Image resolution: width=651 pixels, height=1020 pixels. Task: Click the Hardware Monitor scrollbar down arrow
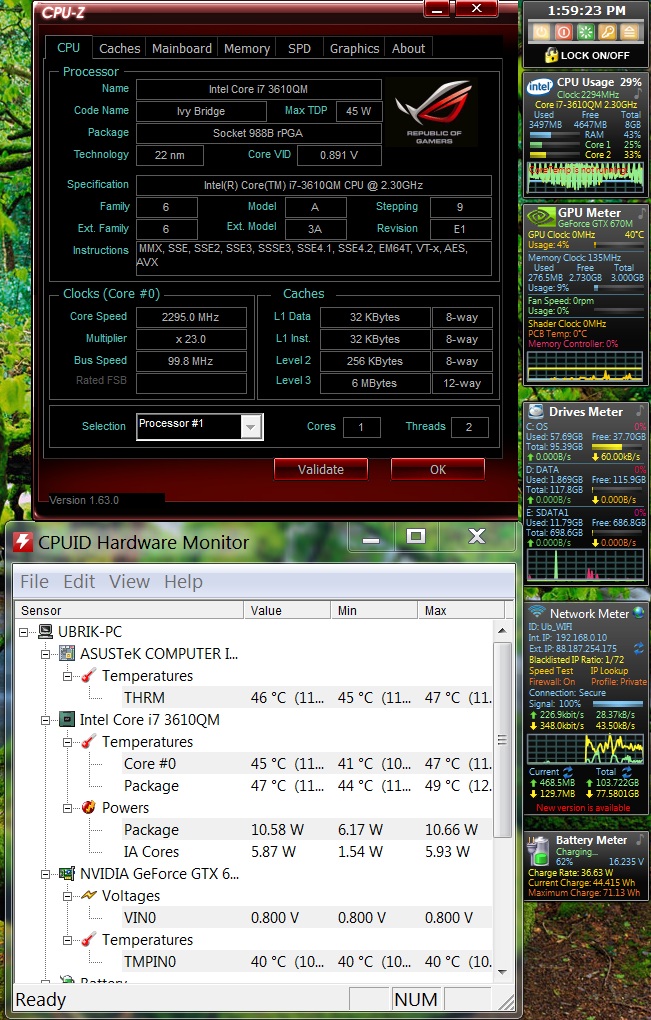click(502, 972)
